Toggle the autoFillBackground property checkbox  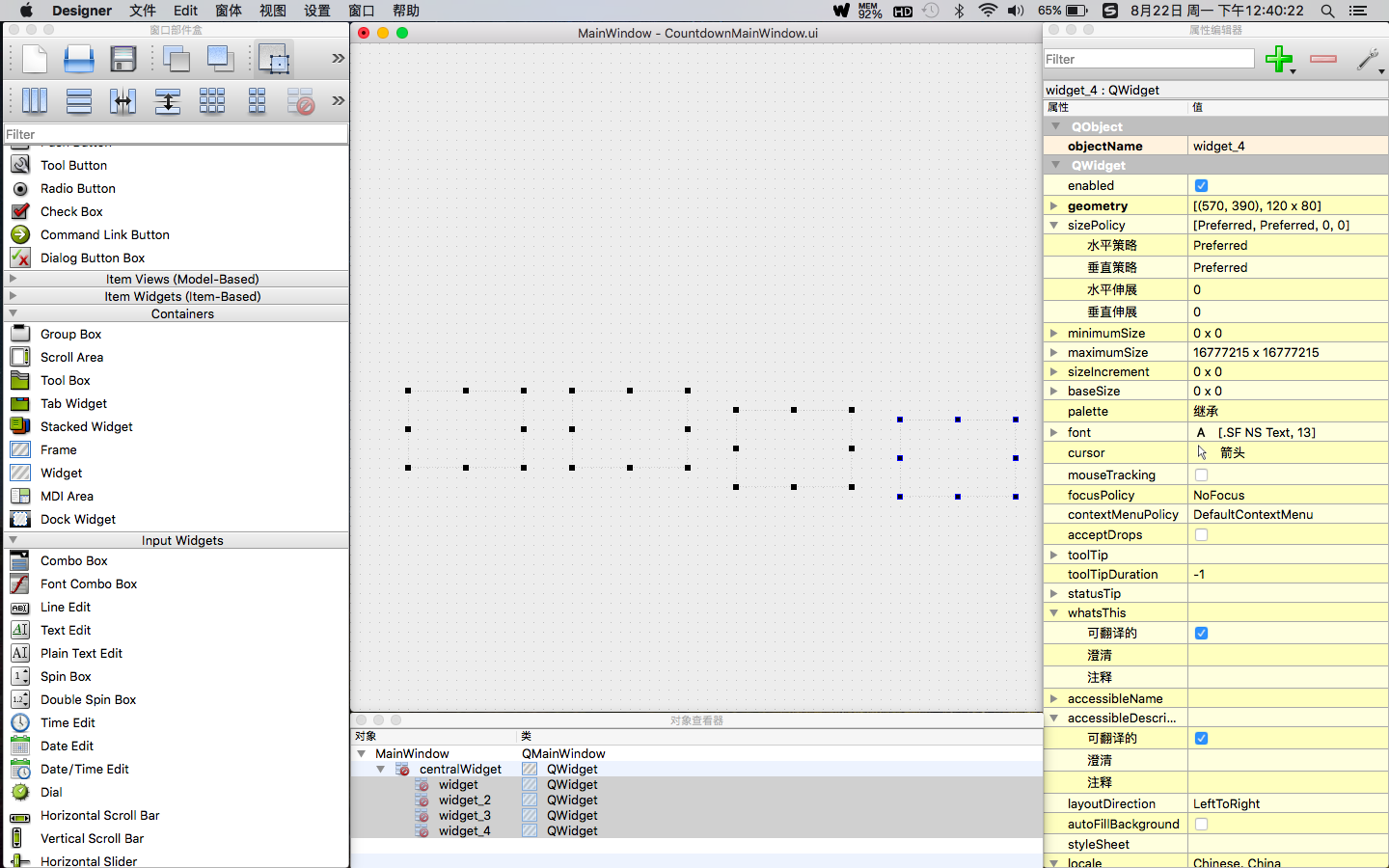pyautogui.click(x=1201, y=824)
